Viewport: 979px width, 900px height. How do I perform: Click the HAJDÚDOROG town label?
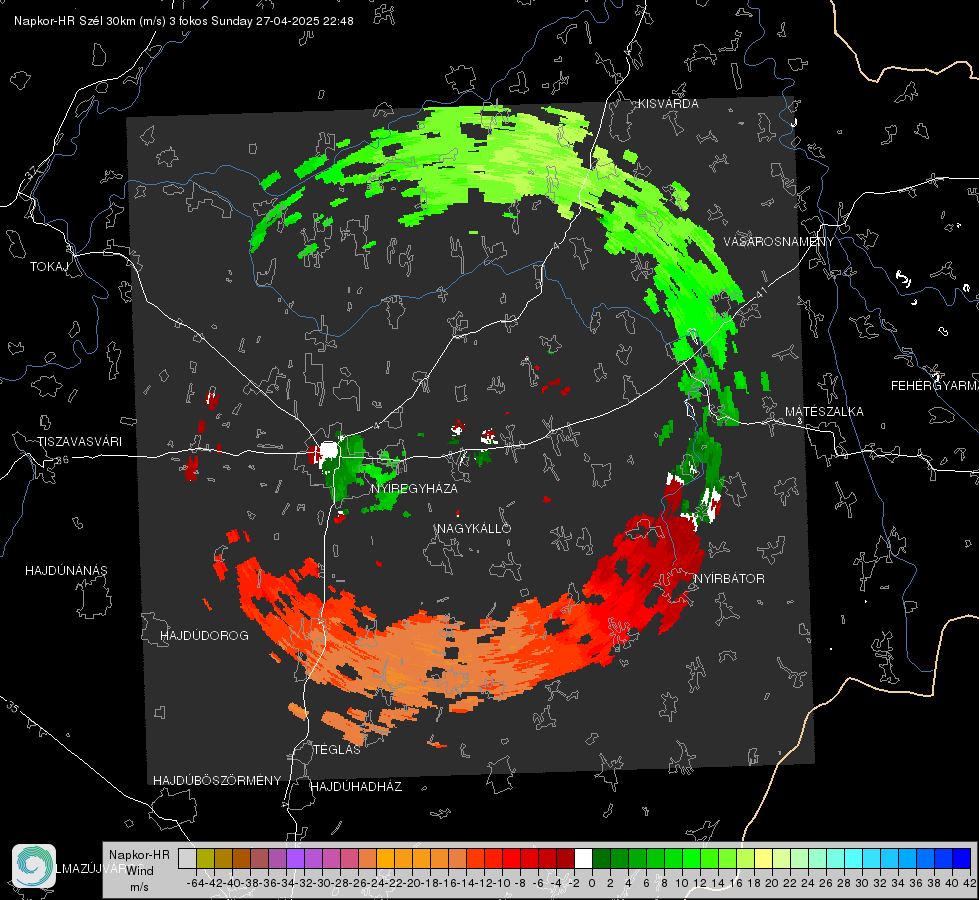[x=204, y=636]
